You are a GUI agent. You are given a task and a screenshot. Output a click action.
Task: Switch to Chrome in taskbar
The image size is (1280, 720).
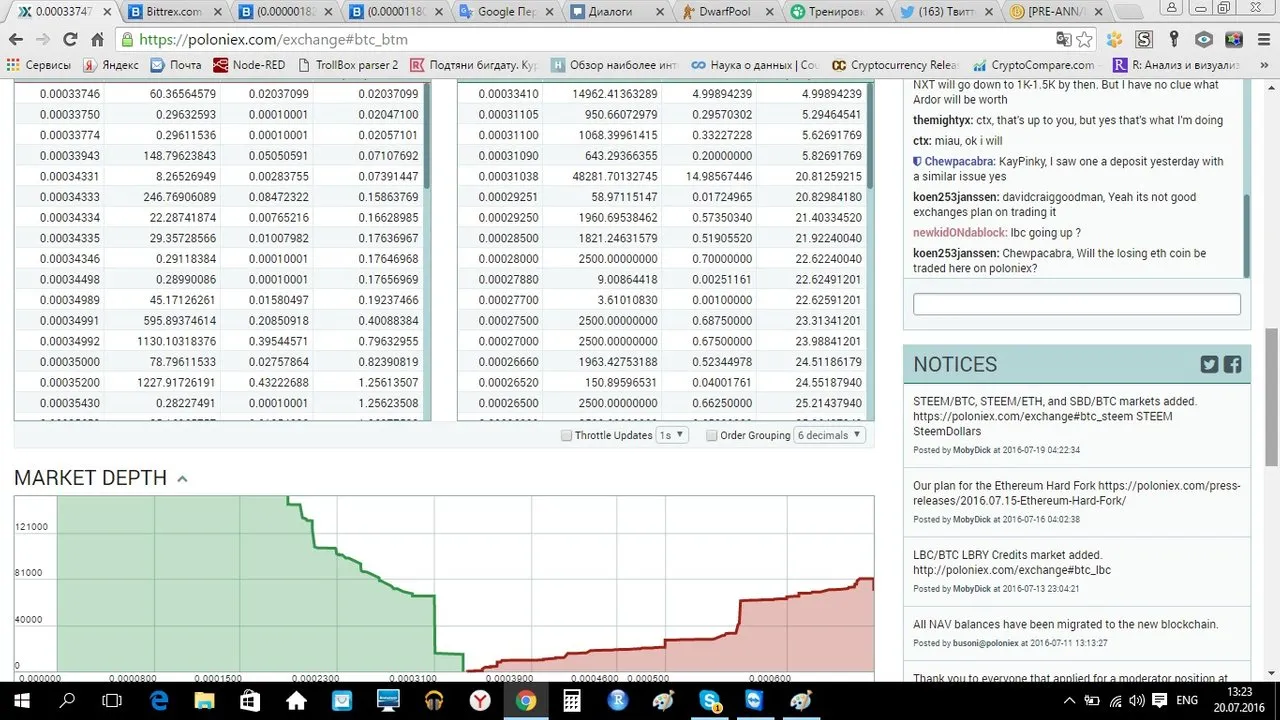coord(526,701)
